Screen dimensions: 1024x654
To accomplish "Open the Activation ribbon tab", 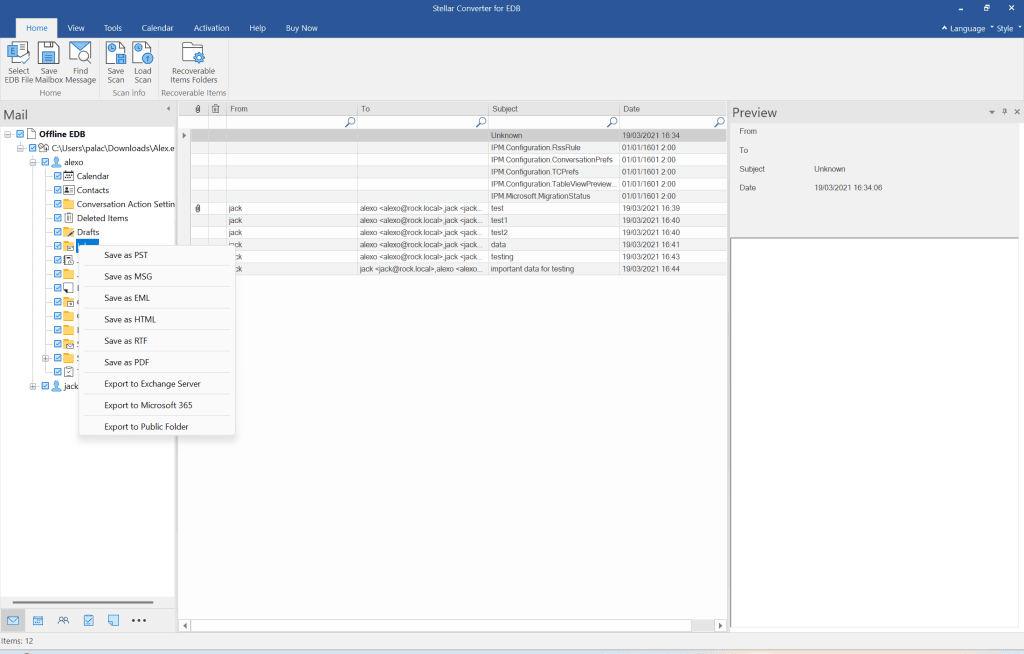I will (x=212, y=28).
